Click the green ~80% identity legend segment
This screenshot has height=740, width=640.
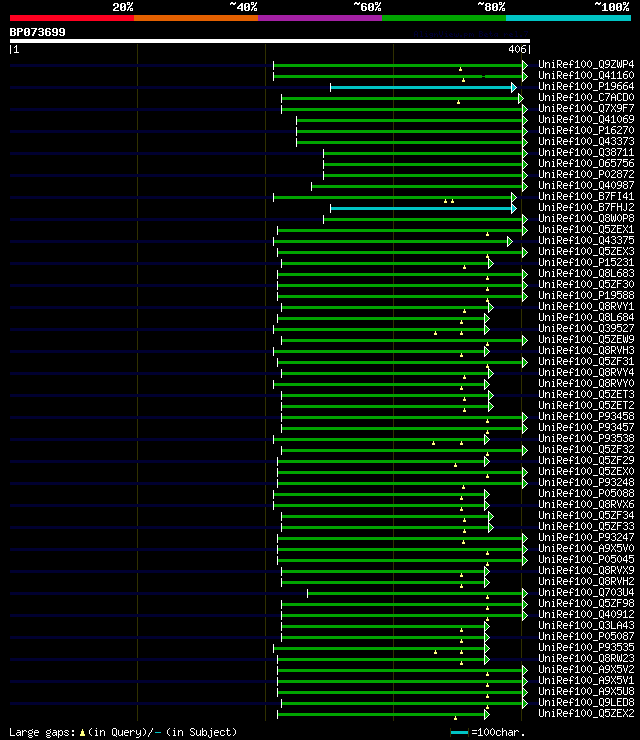coord(444,18)
